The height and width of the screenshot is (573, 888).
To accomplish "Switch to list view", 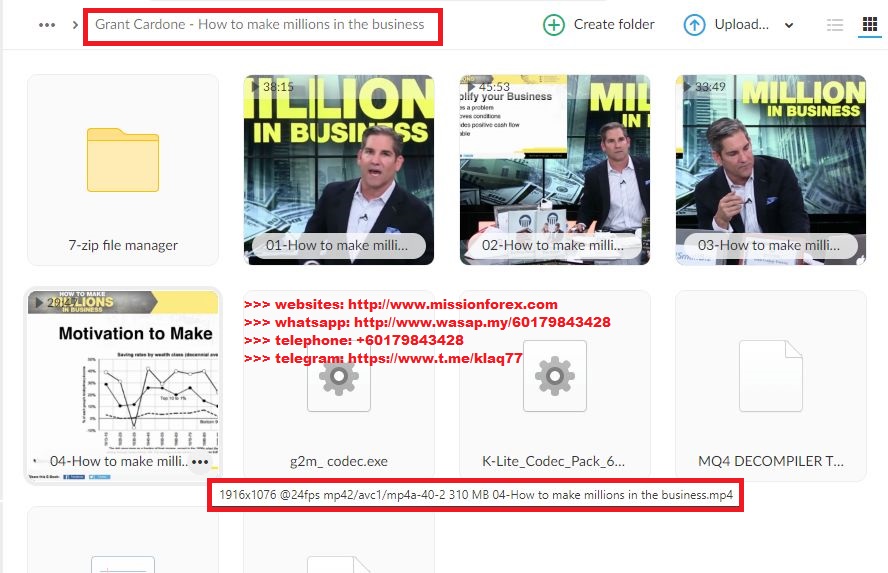I will click(x=835, y=25).
